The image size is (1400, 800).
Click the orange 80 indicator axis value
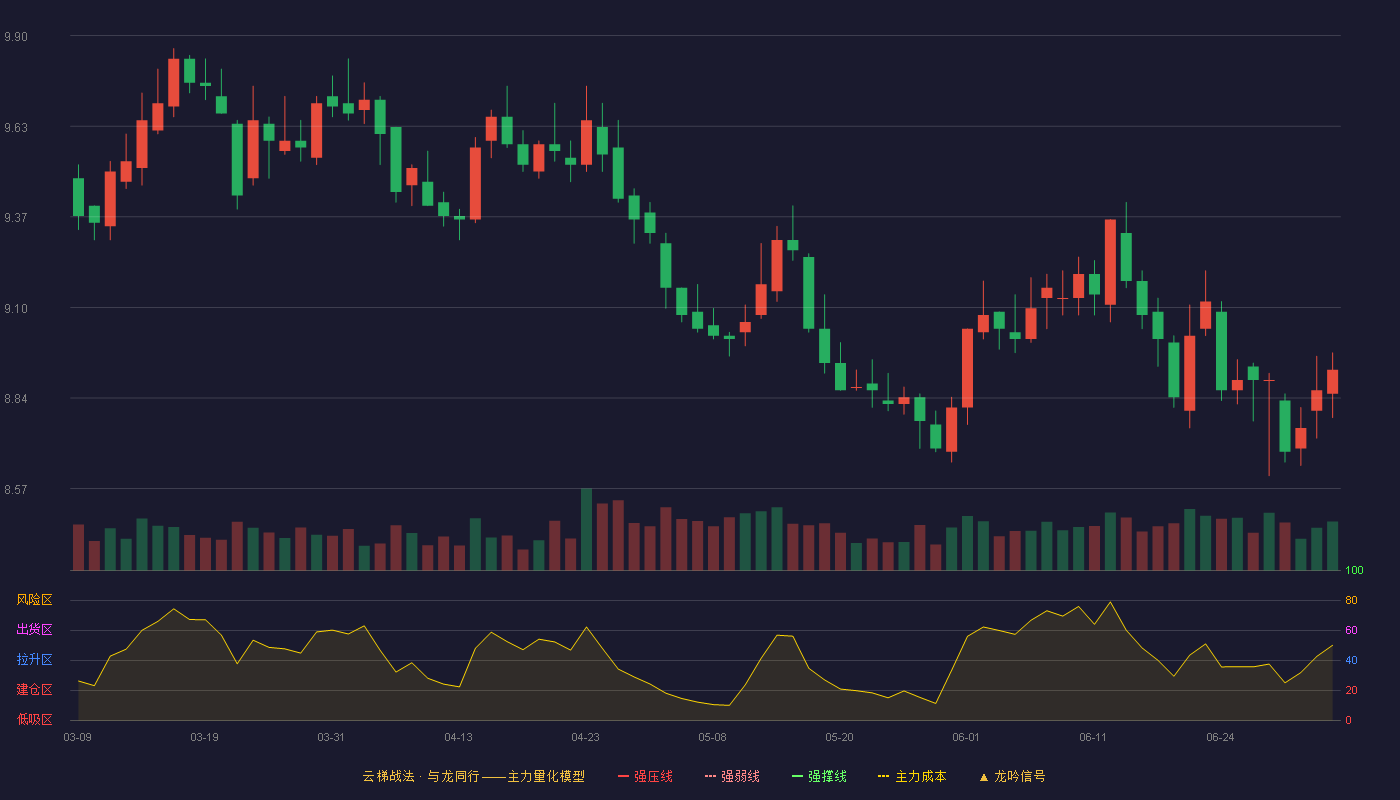(1351, 601)
